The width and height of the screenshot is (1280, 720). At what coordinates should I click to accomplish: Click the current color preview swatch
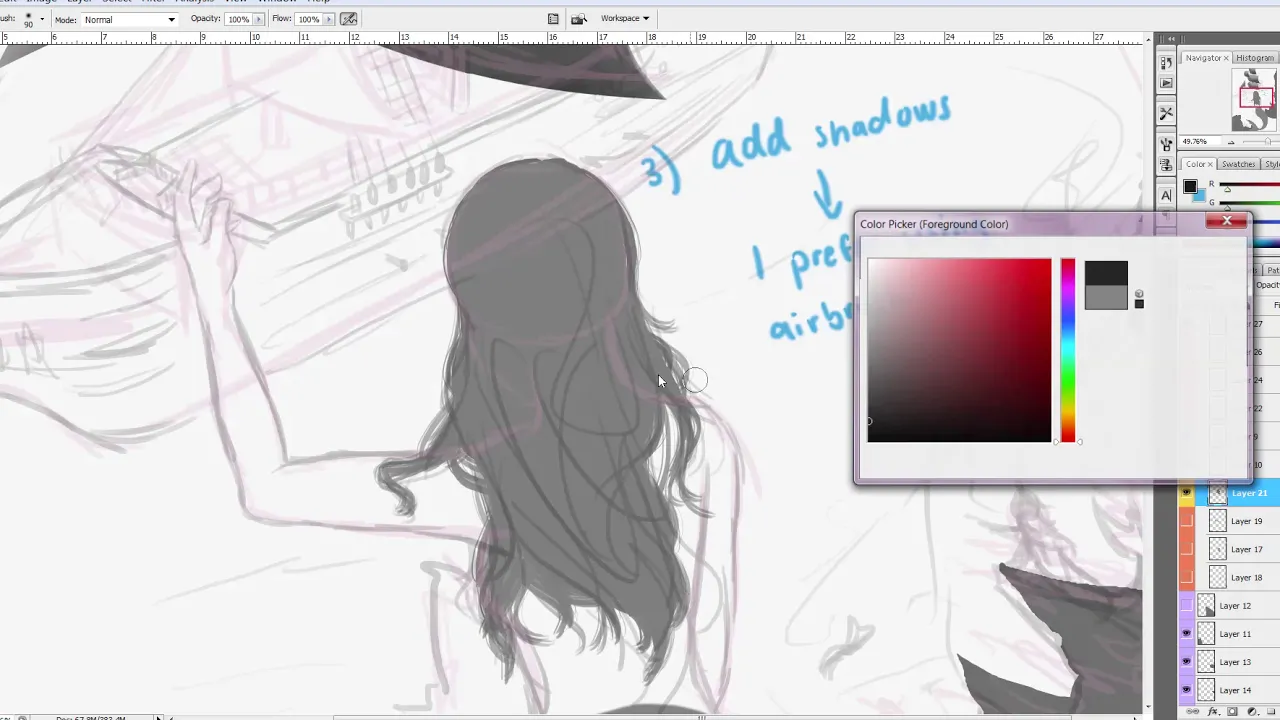pos(1106,297)
